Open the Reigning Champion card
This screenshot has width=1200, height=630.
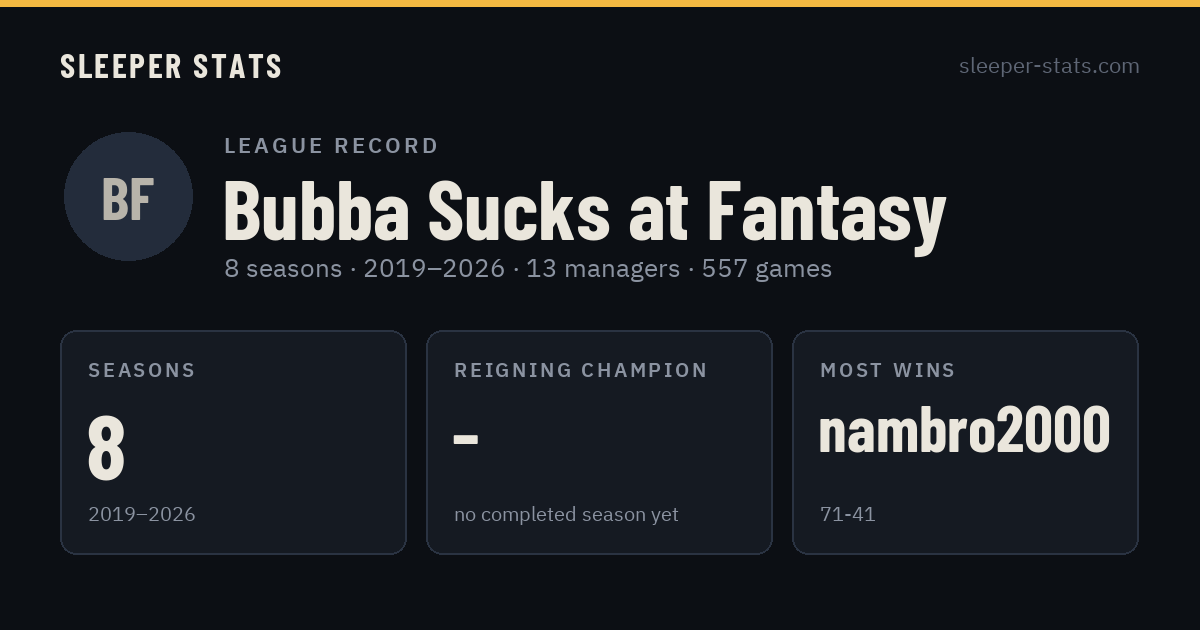(599, 442)
